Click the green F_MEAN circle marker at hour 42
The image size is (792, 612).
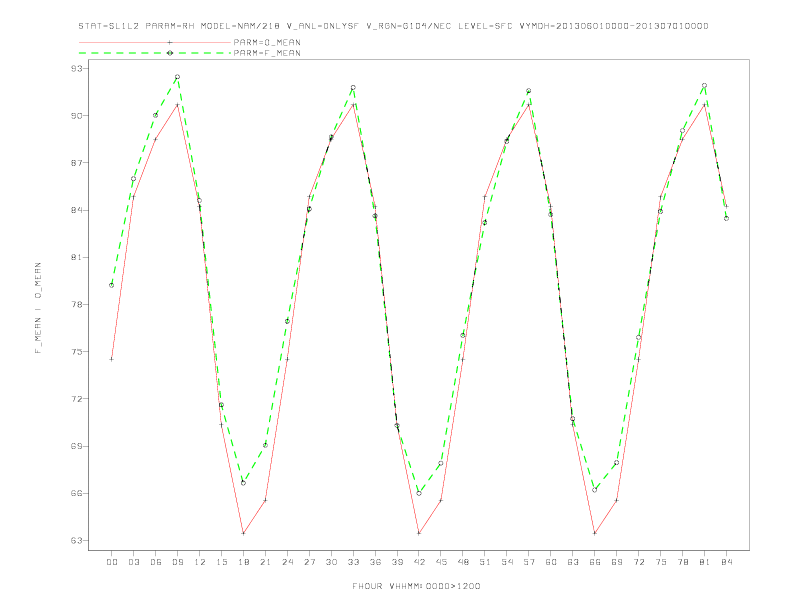point(419,493)
